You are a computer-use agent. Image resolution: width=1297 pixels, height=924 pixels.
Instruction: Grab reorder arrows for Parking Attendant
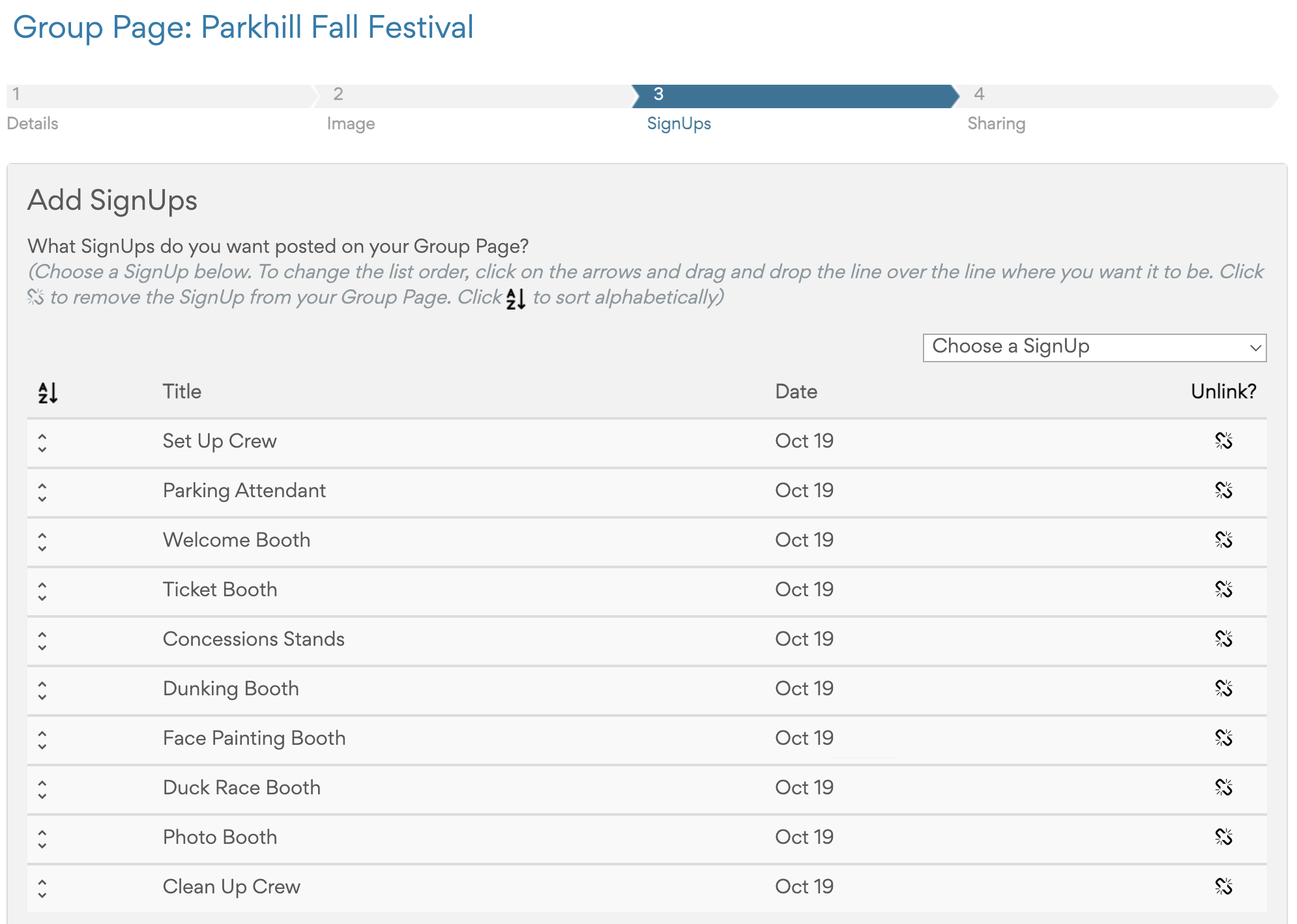coord(42,493)
